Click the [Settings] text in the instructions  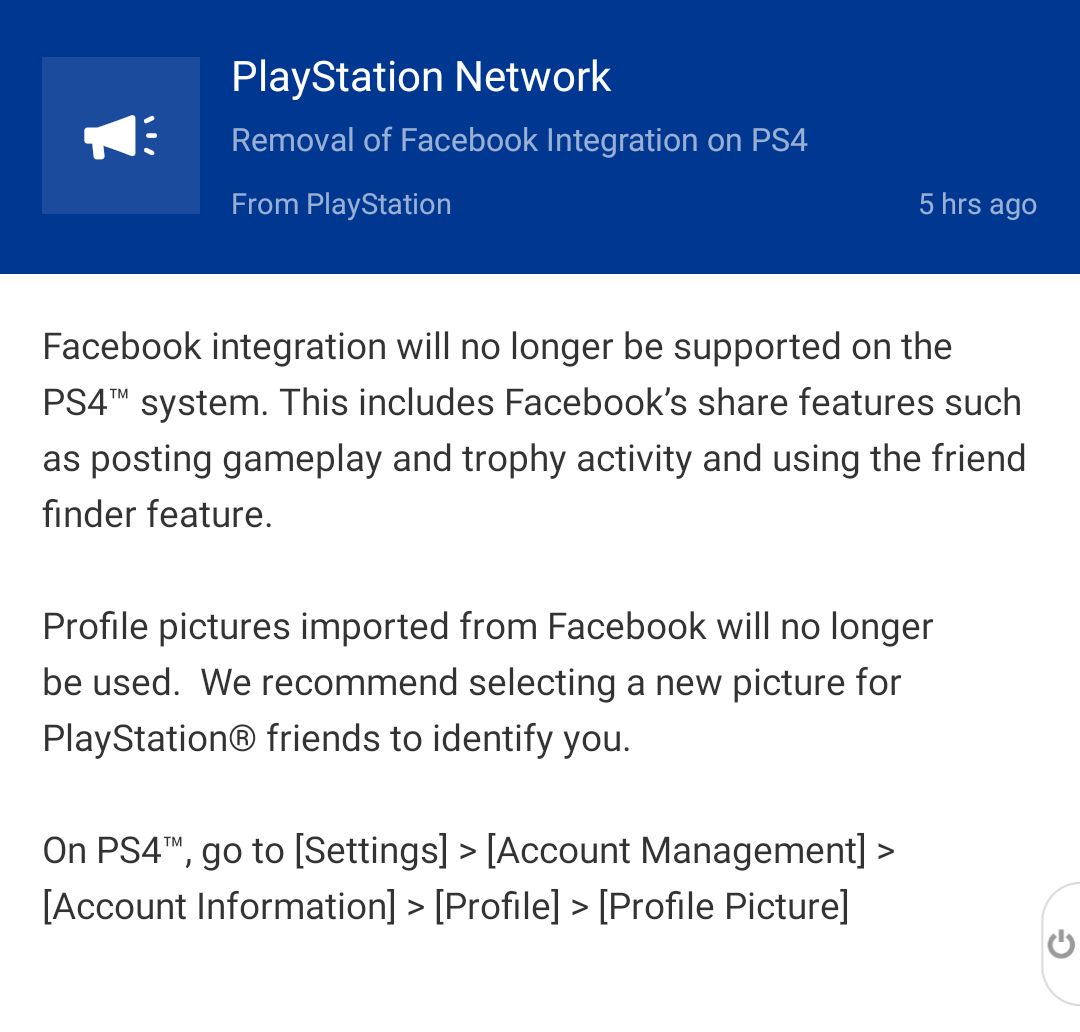(x=370, y=850)
